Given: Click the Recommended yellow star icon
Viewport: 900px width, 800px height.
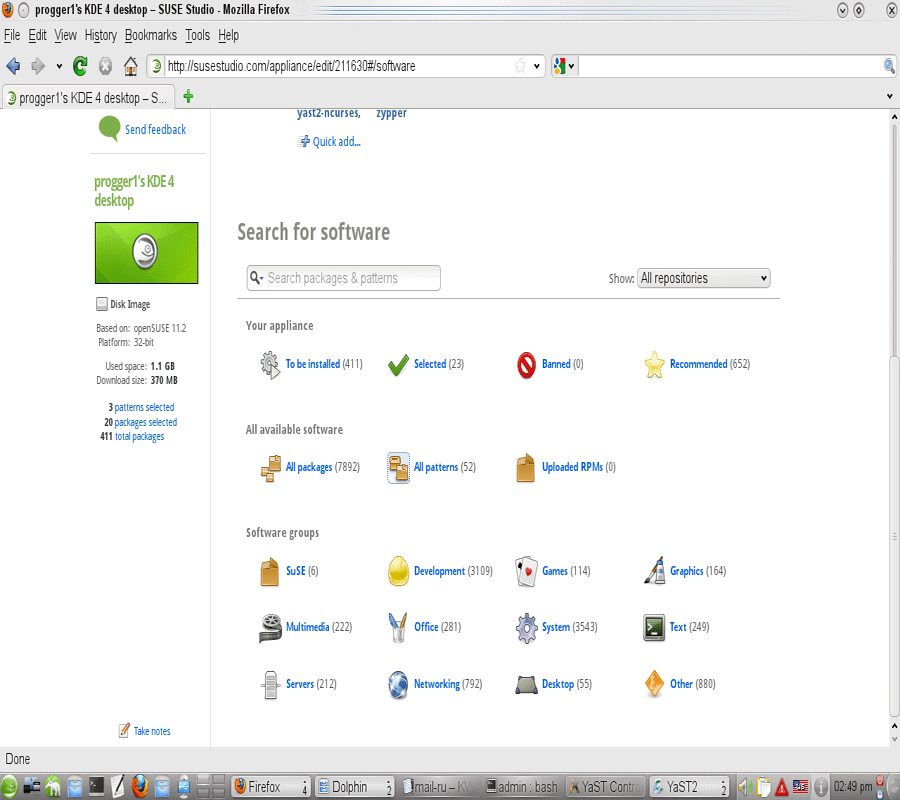Looking at the screenshot, I should pos(654,365).
